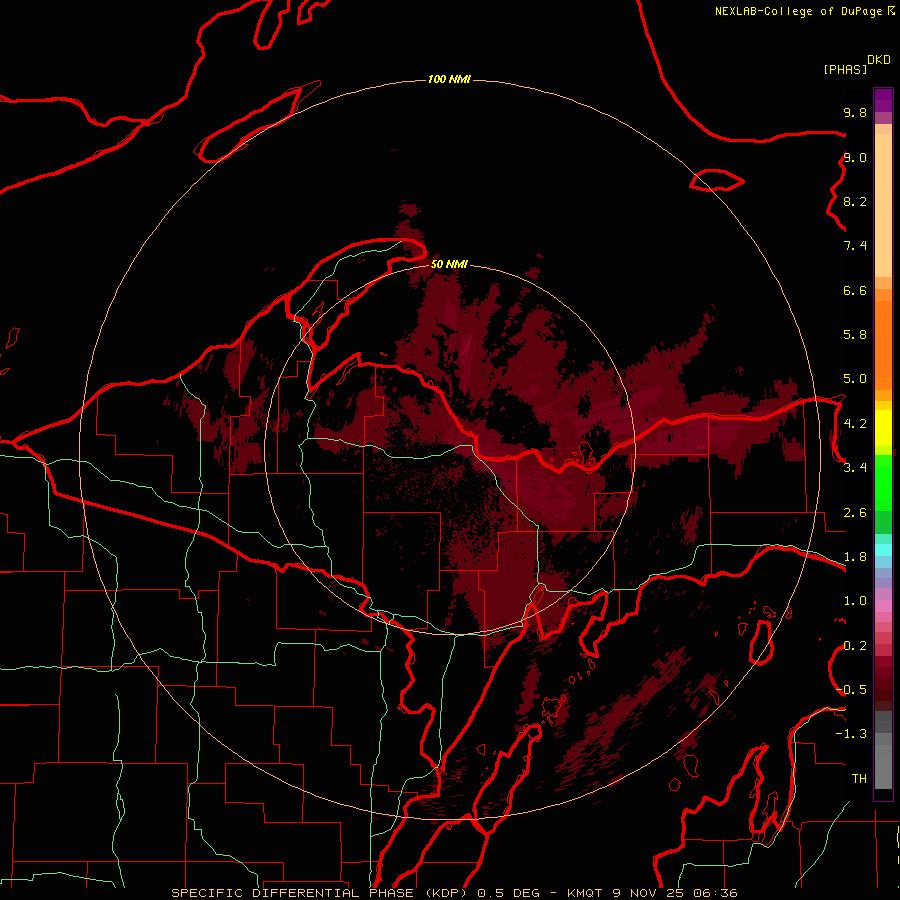Click the 9.0 scale value

click(x=855, y=157)
